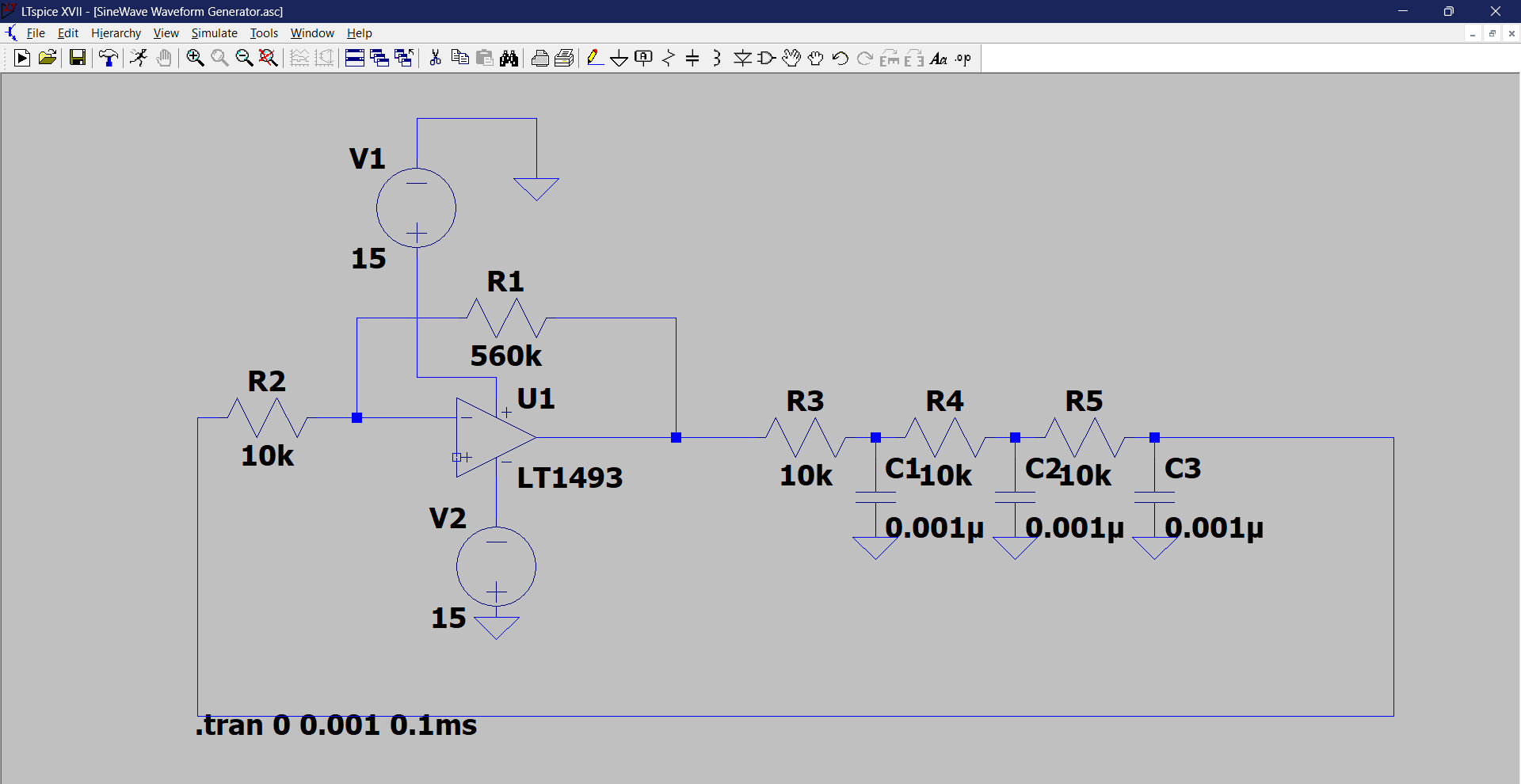Click the Pan magnifier icon
The width and height of the screenshot is (1521, 784).
[x=219, y=58]
